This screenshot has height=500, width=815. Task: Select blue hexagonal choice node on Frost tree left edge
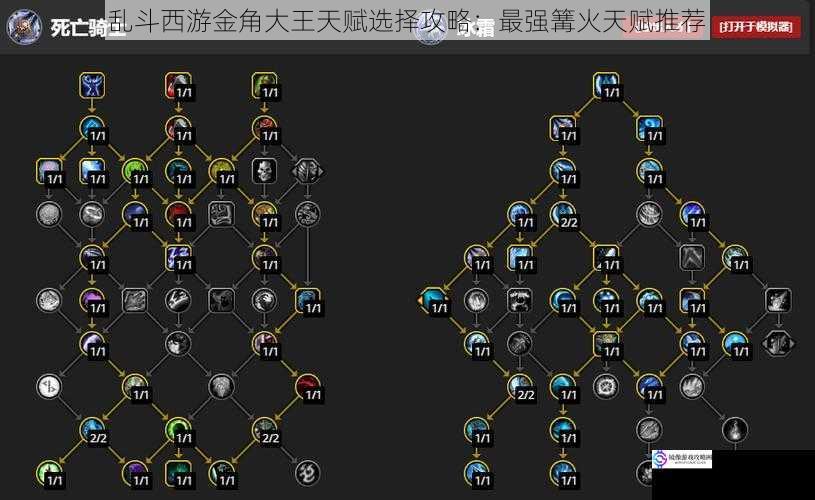[x=433, y=300]
